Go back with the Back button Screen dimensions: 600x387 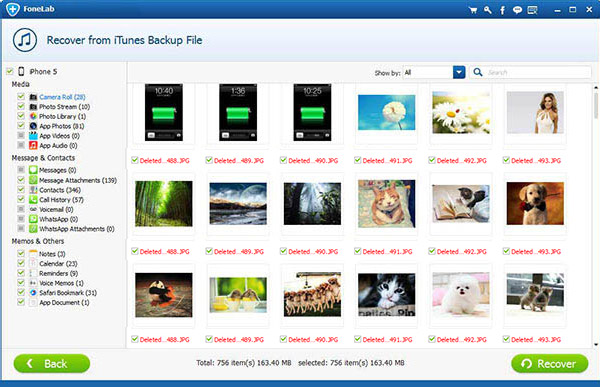pyautogui.click(x=52, y=363)
